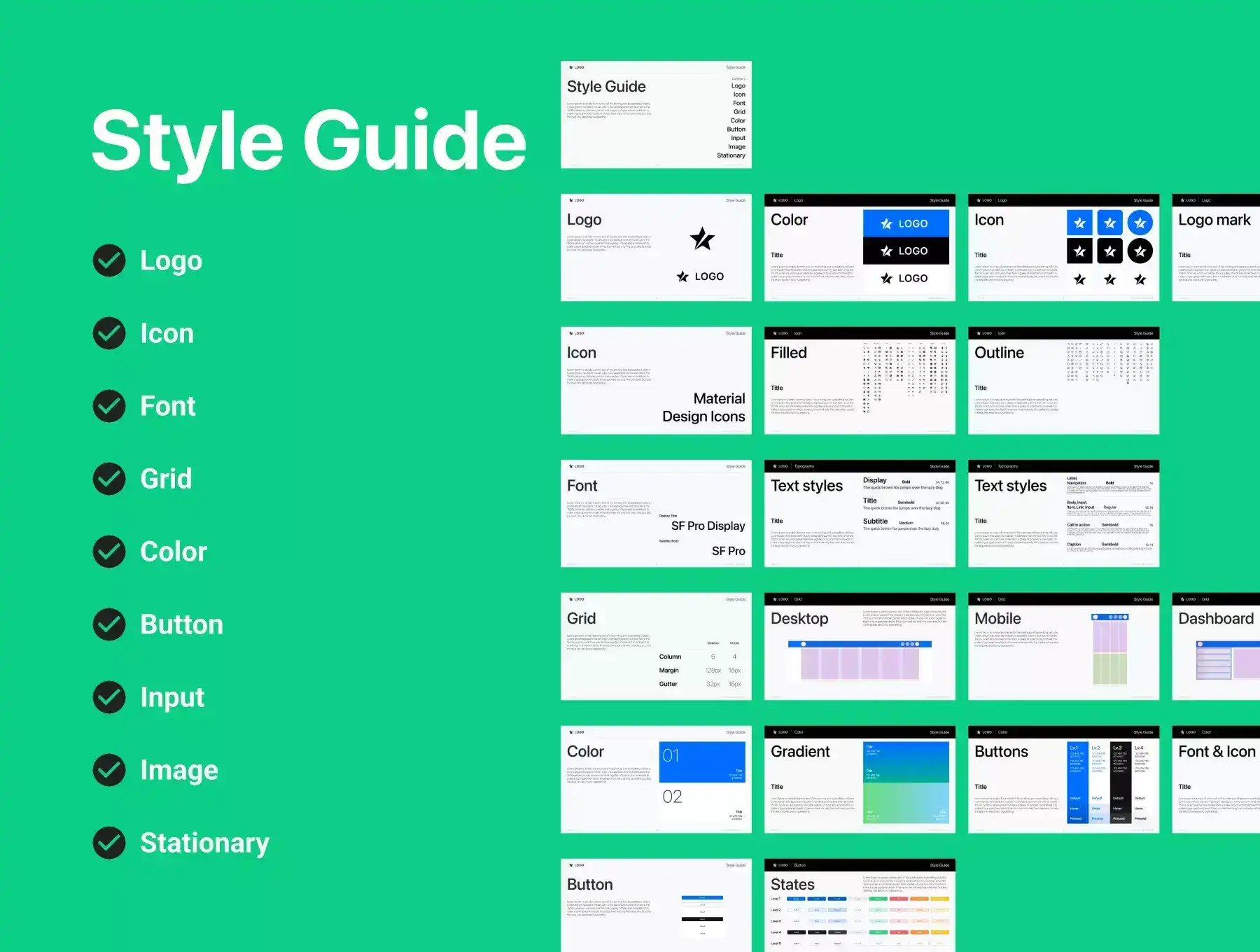Click the checkmark icon beside Logo

pyautogui.click(x=109, y=260)
